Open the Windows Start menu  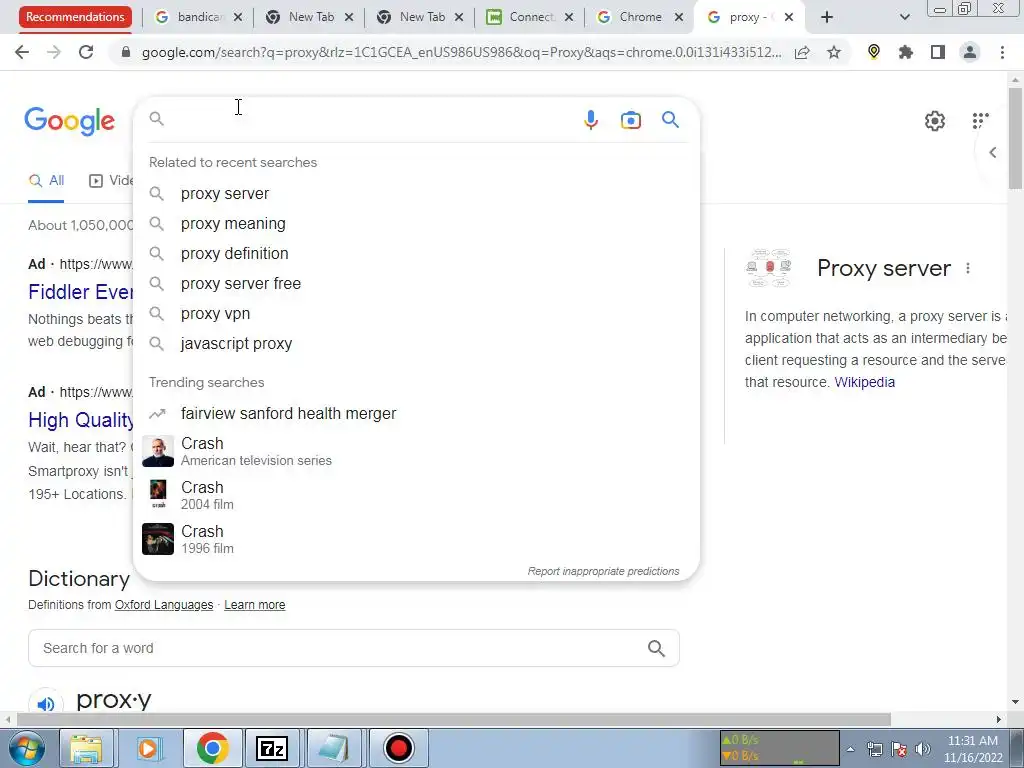[x=26, y=748]
